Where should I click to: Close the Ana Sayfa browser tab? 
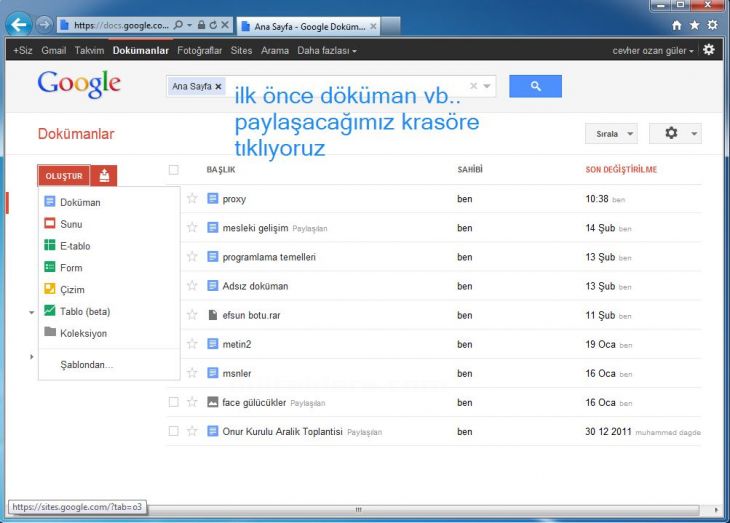click(x=373, y=27)
